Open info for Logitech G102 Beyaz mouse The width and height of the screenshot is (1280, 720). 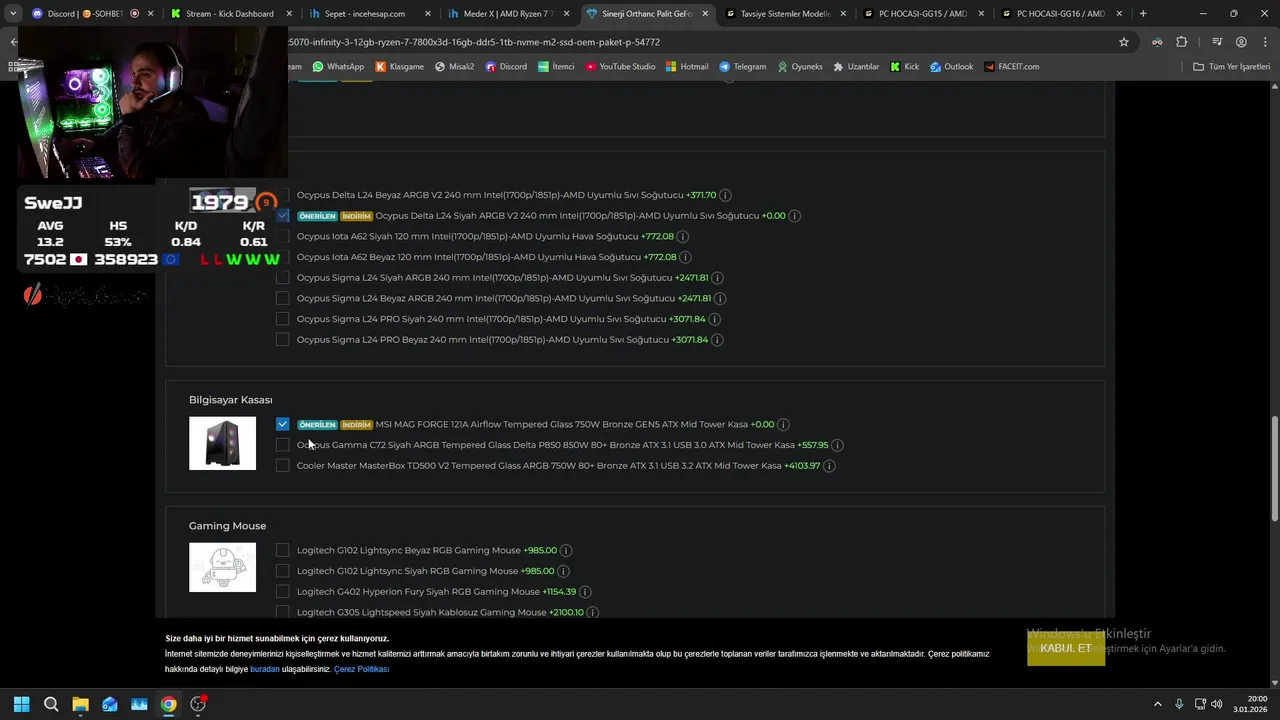coord(566,551)
